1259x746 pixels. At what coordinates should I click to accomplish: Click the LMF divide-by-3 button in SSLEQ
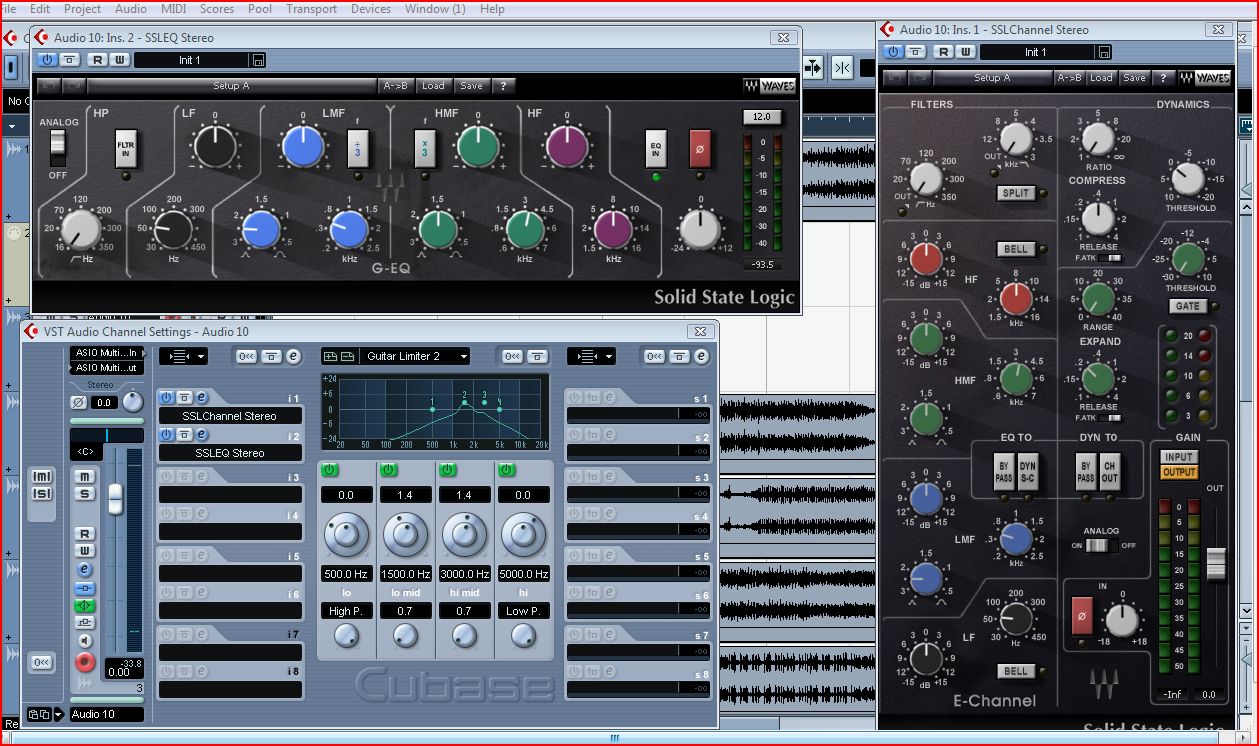(358, 148)
